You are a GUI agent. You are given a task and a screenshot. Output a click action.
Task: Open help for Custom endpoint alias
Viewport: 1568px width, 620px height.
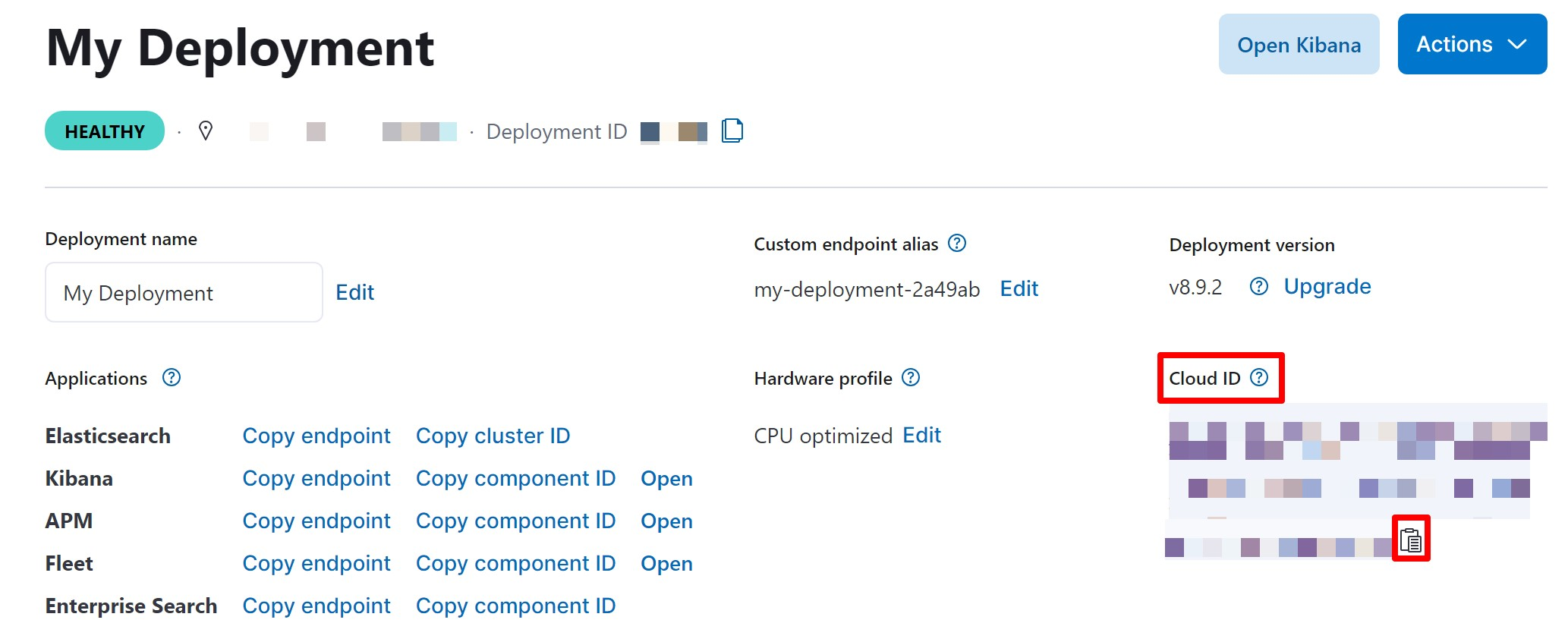(x=958, y=243)
